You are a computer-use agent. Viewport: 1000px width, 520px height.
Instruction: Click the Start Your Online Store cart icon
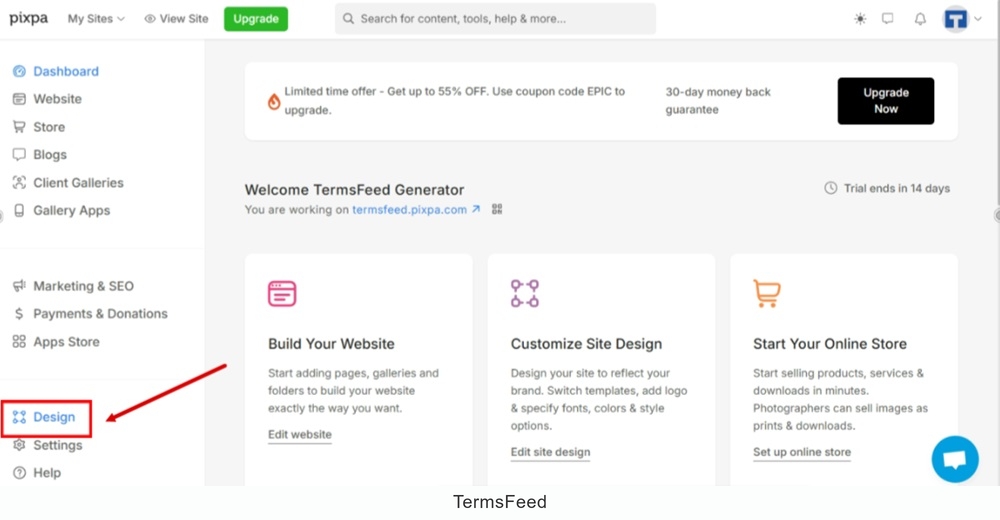pyautogui.click(x=767, y=293)
